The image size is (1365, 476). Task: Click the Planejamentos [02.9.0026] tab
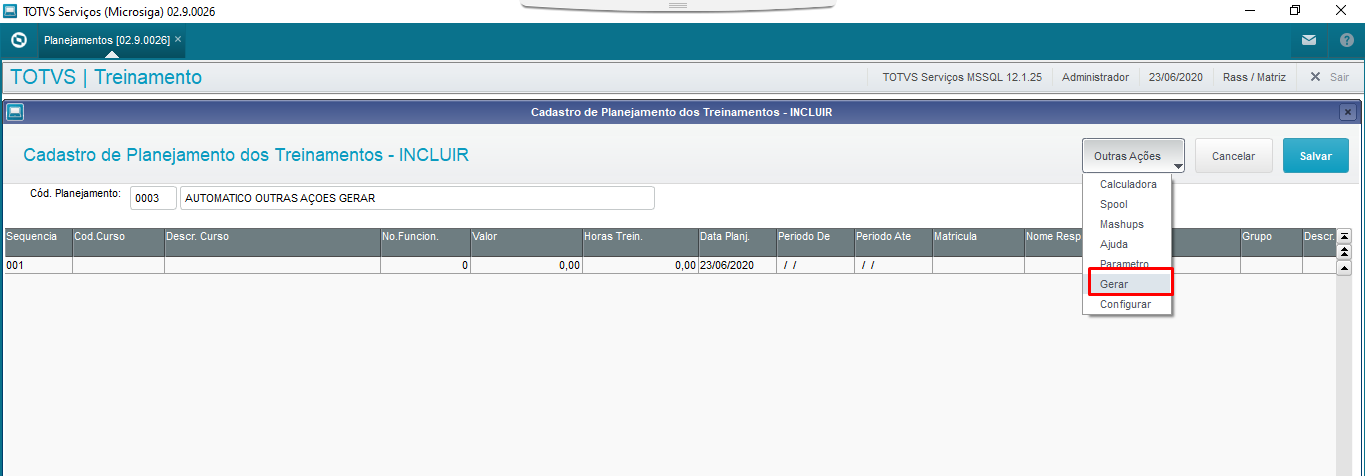(107, 40)
